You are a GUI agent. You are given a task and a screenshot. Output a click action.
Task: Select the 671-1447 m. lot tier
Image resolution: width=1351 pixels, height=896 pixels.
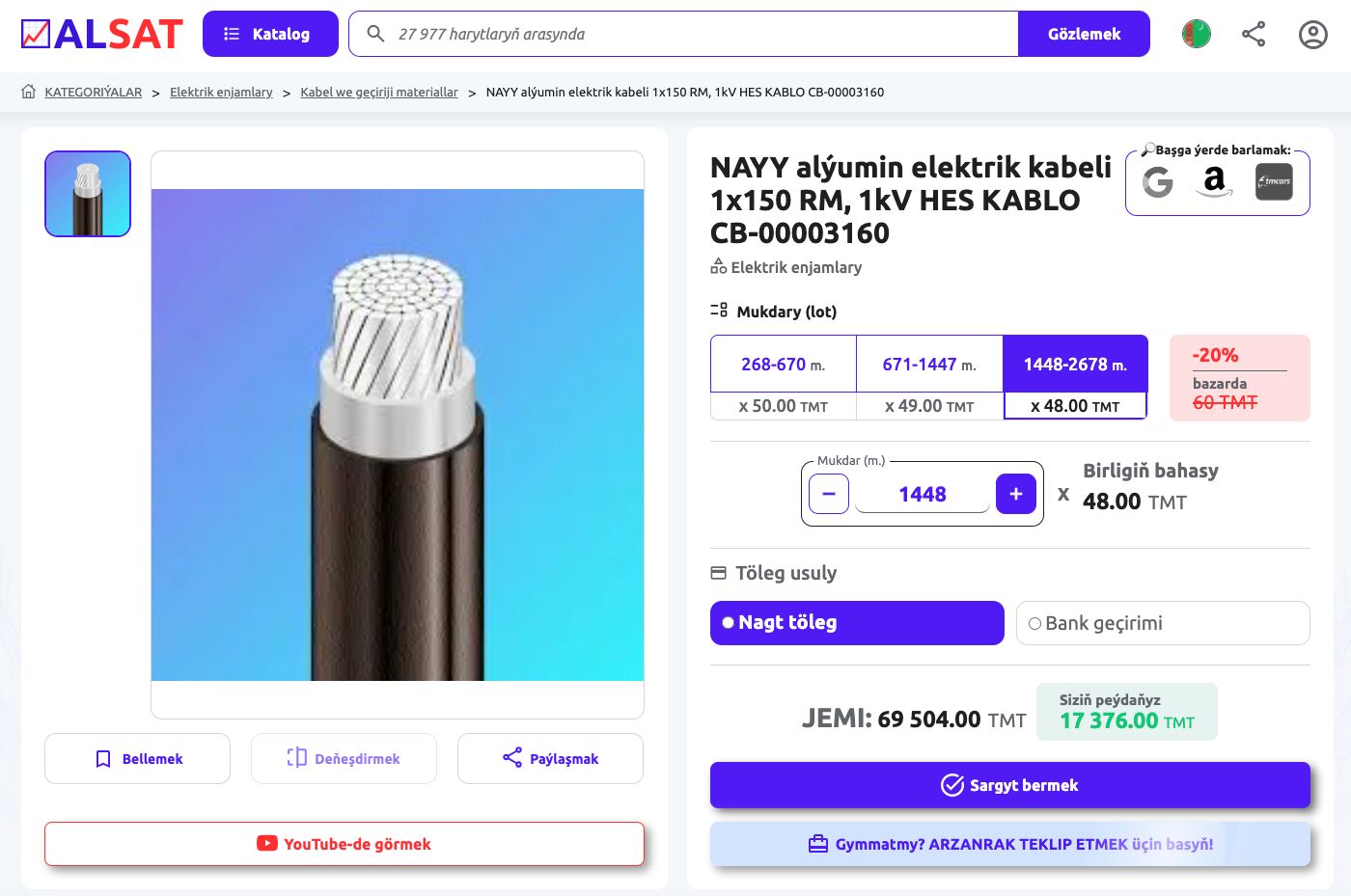click(x=929, y=377)
